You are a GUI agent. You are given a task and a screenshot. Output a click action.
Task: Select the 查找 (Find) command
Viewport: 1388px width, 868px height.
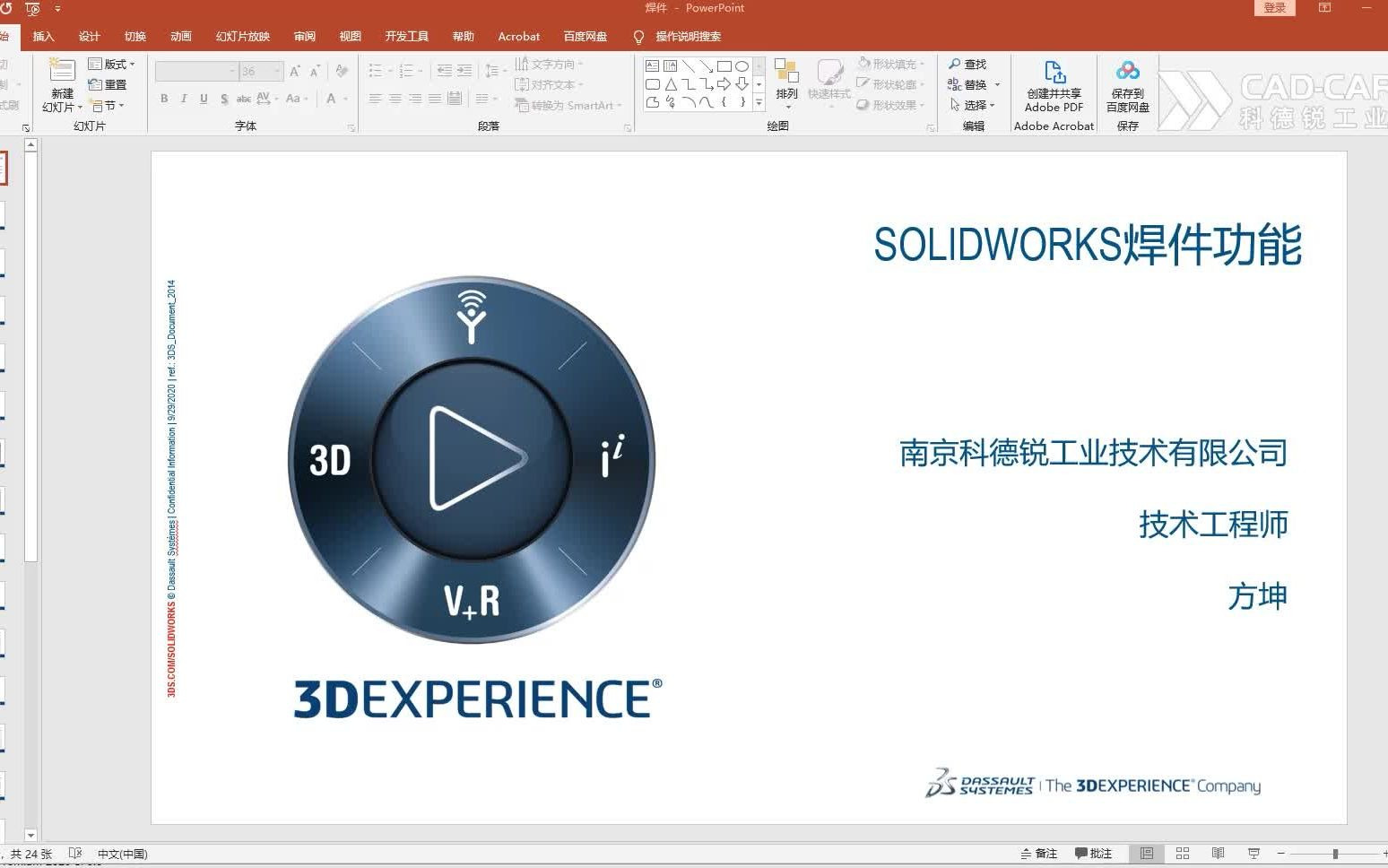tap(971, 64)
